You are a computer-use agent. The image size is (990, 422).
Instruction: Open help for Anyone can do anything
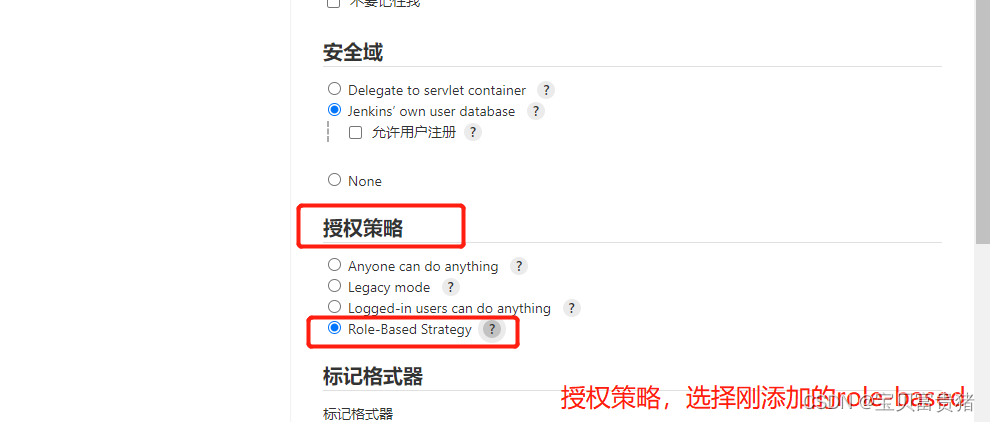[519, 267]
